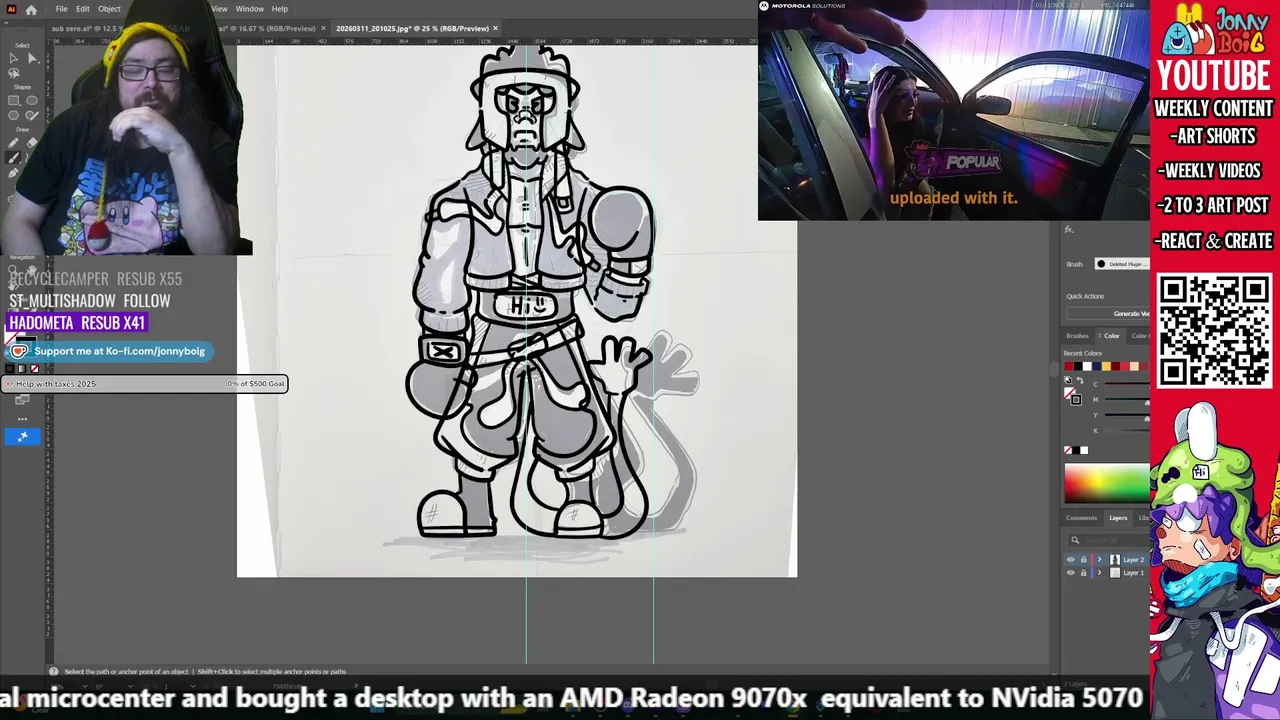Open the Layers panel tab

[x=1118, y=518]
